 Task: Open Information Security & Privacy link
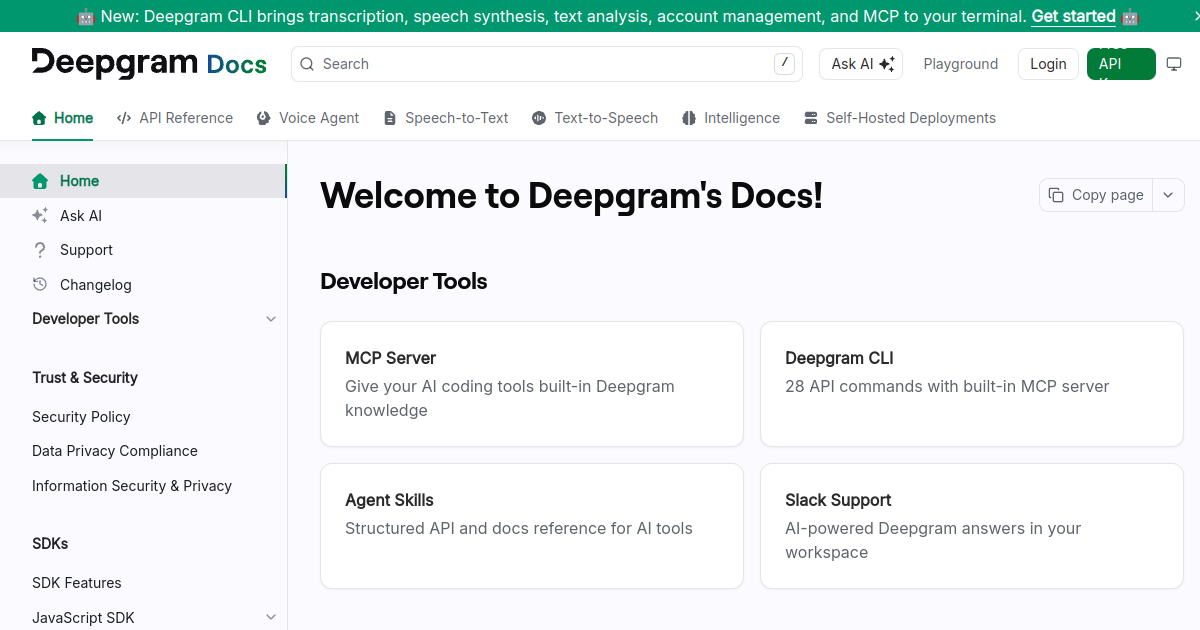[x=132, y=486]
